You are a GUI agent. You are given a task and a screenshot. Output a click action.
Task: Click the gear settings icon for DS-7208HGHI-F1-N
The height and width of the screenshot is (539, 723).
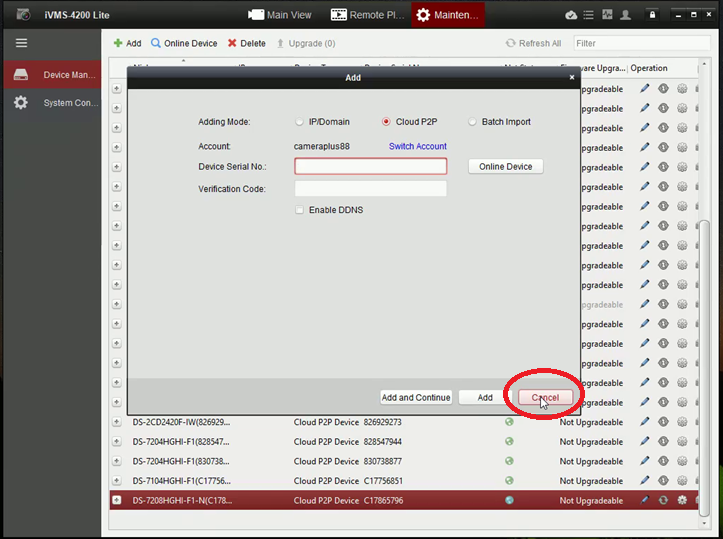[x=682, y=500]
